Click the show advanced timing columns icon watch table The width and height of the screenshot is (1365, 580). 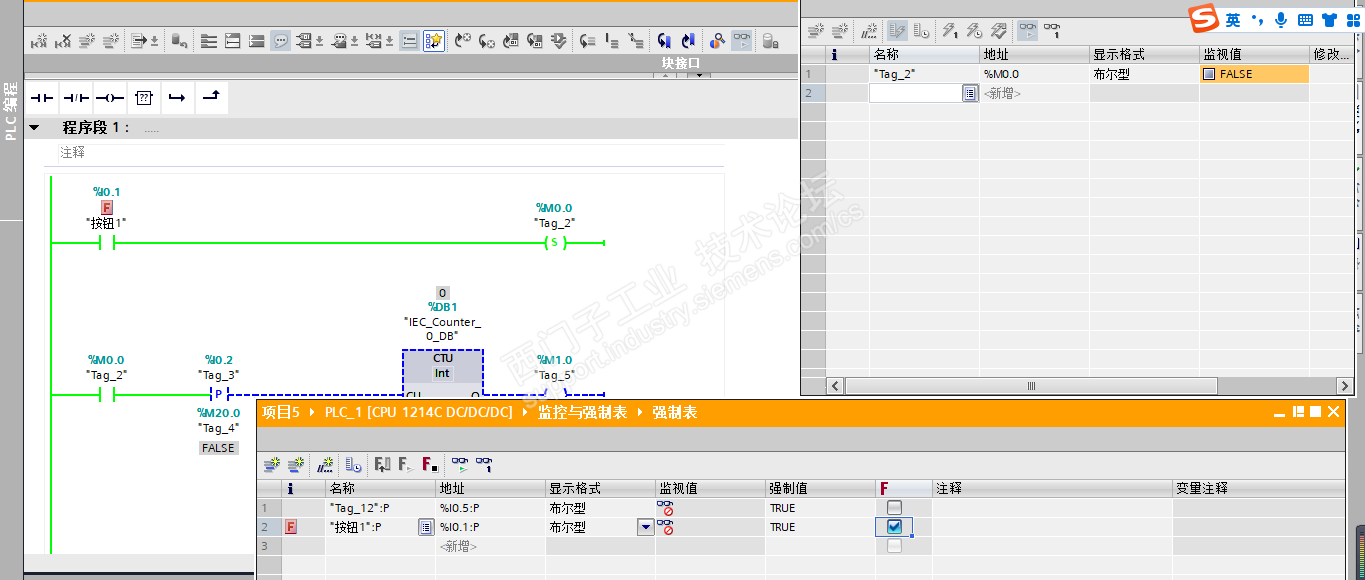(x=923, y=31)
